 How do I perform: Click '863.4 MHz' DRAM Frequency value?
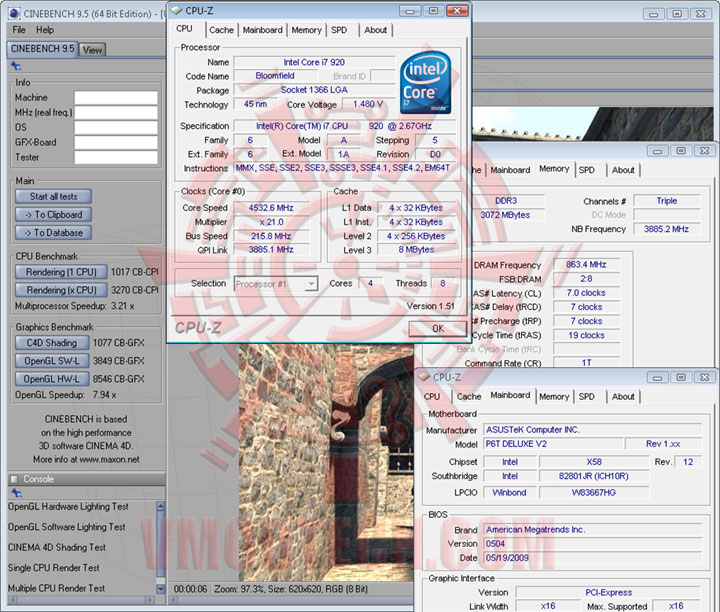[586, 265]
